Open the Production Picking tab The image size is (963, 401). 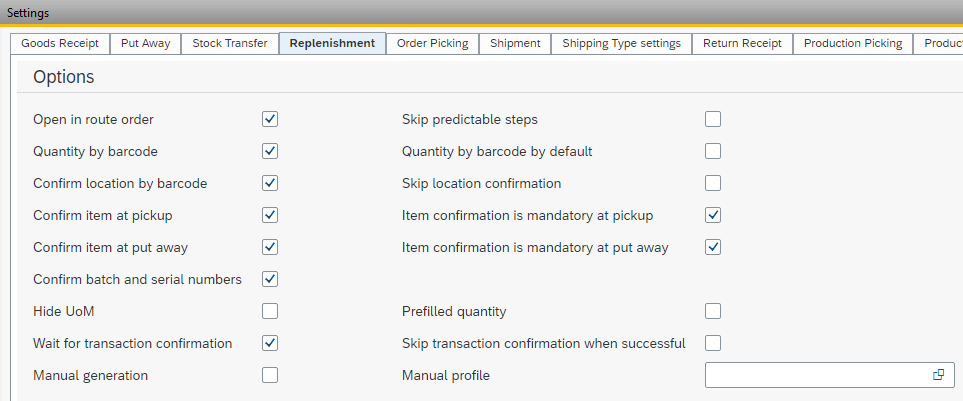tap(853, 43)
